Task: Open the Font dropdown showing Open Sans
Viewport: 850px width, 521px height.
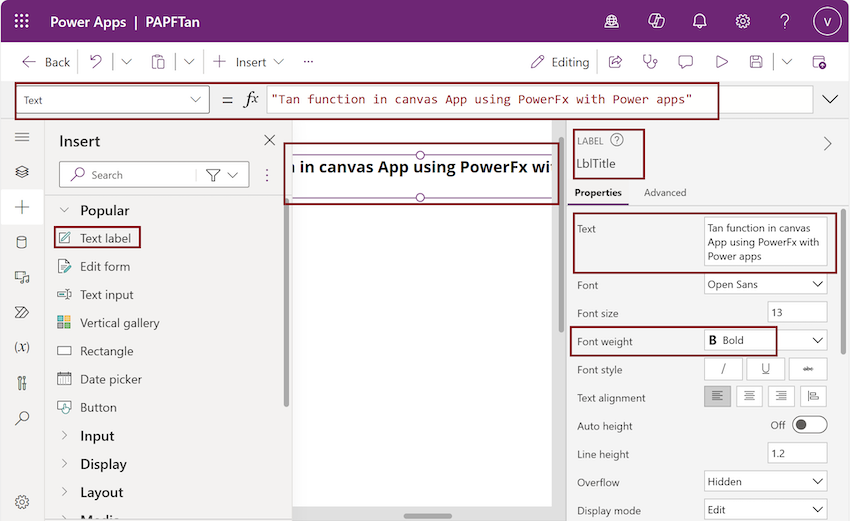Action: click(765, 284)
